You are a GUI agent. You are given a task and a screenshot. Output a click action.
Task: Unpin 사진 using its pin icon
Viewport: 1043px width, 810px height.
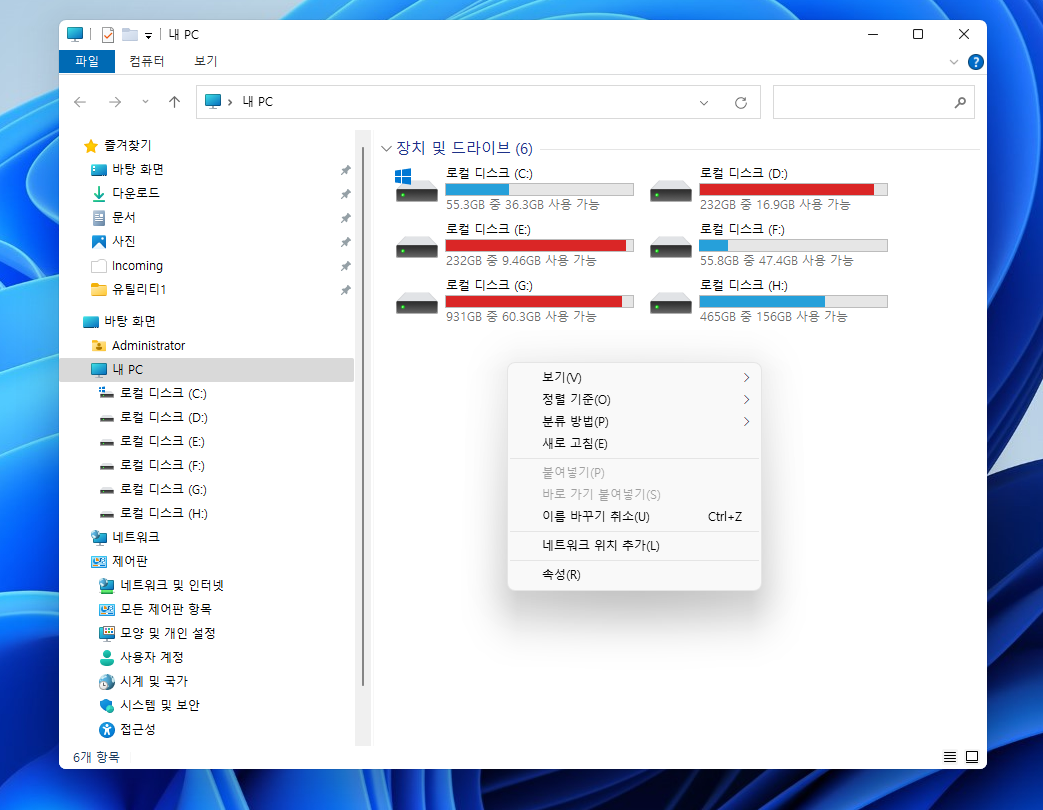tap(345, 242)
